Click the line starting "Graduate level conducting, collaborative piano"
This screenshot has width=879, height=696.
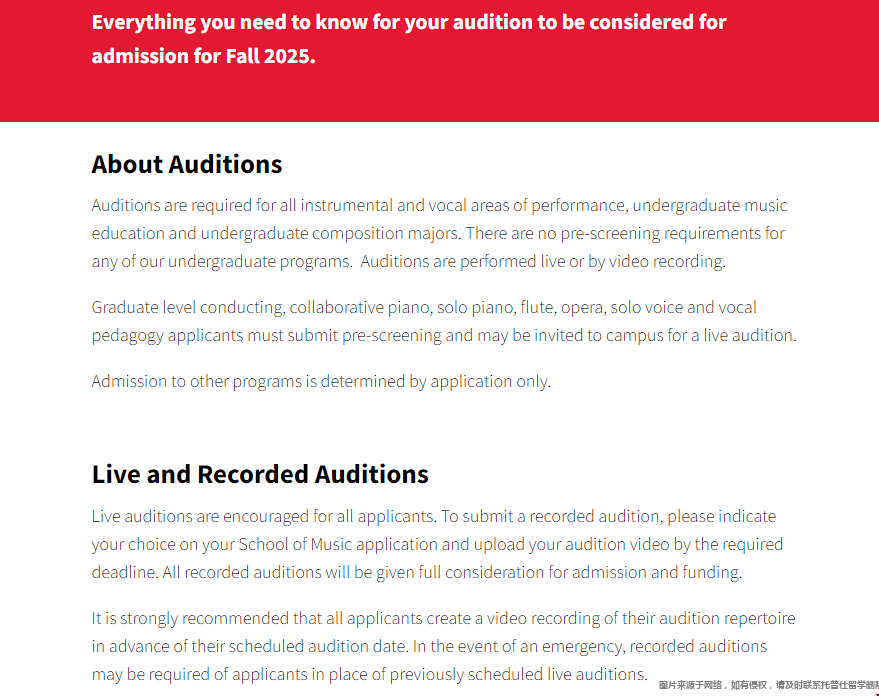click(x=424, y=308)
